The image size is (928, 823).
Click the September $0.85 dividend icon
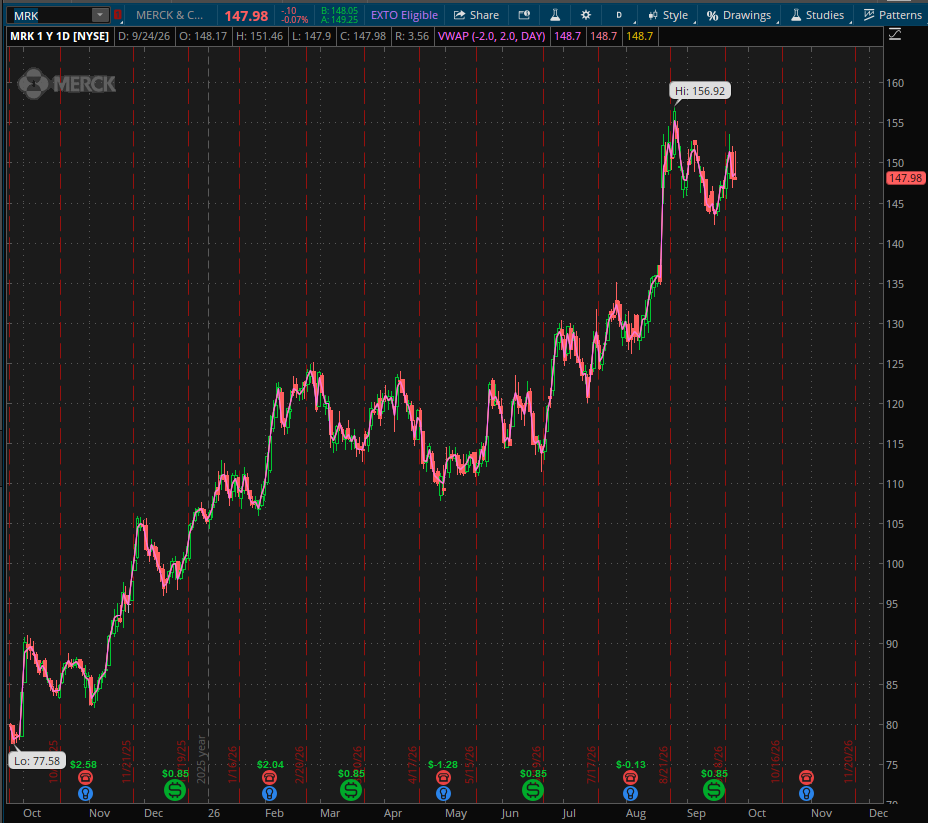pos(714,790)
